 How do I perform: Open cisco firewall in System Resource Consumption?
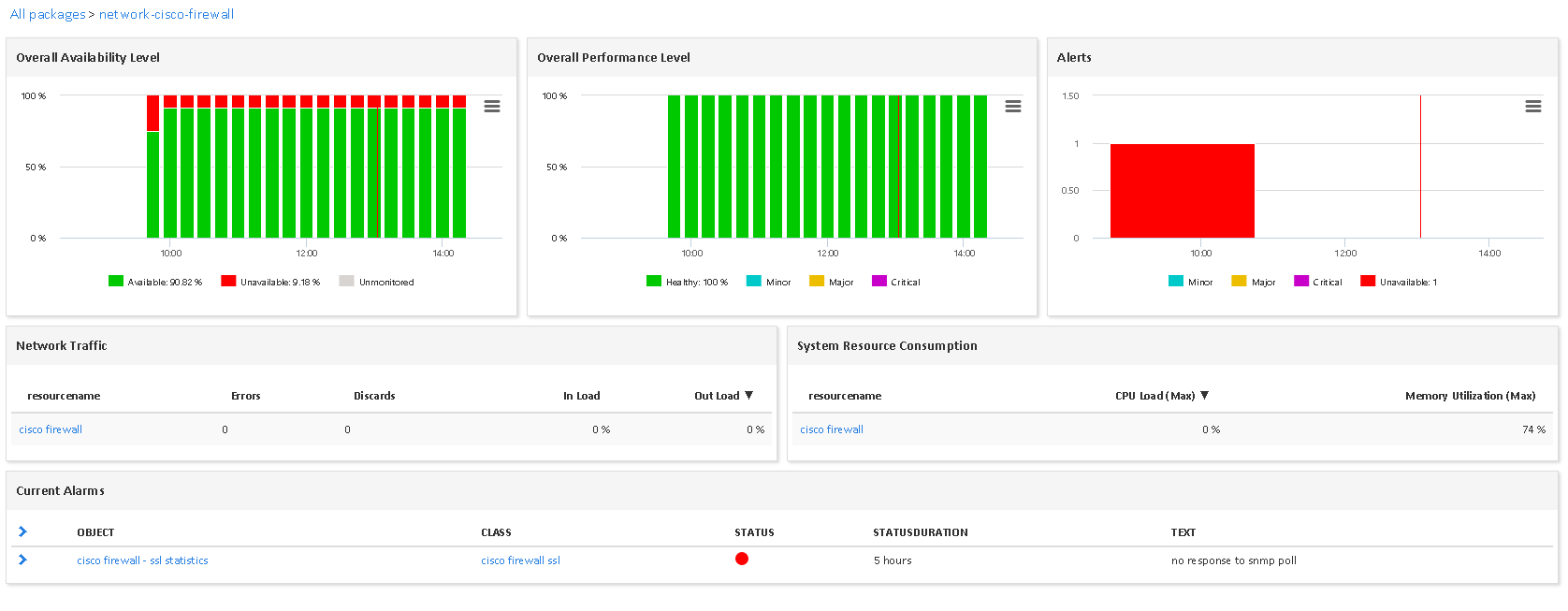832,429
